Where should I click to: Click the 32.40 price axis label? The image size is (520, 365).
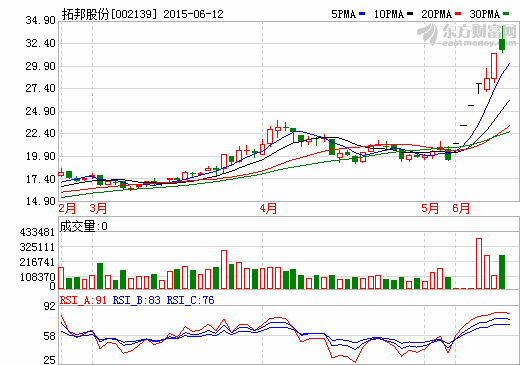[41, 43]
